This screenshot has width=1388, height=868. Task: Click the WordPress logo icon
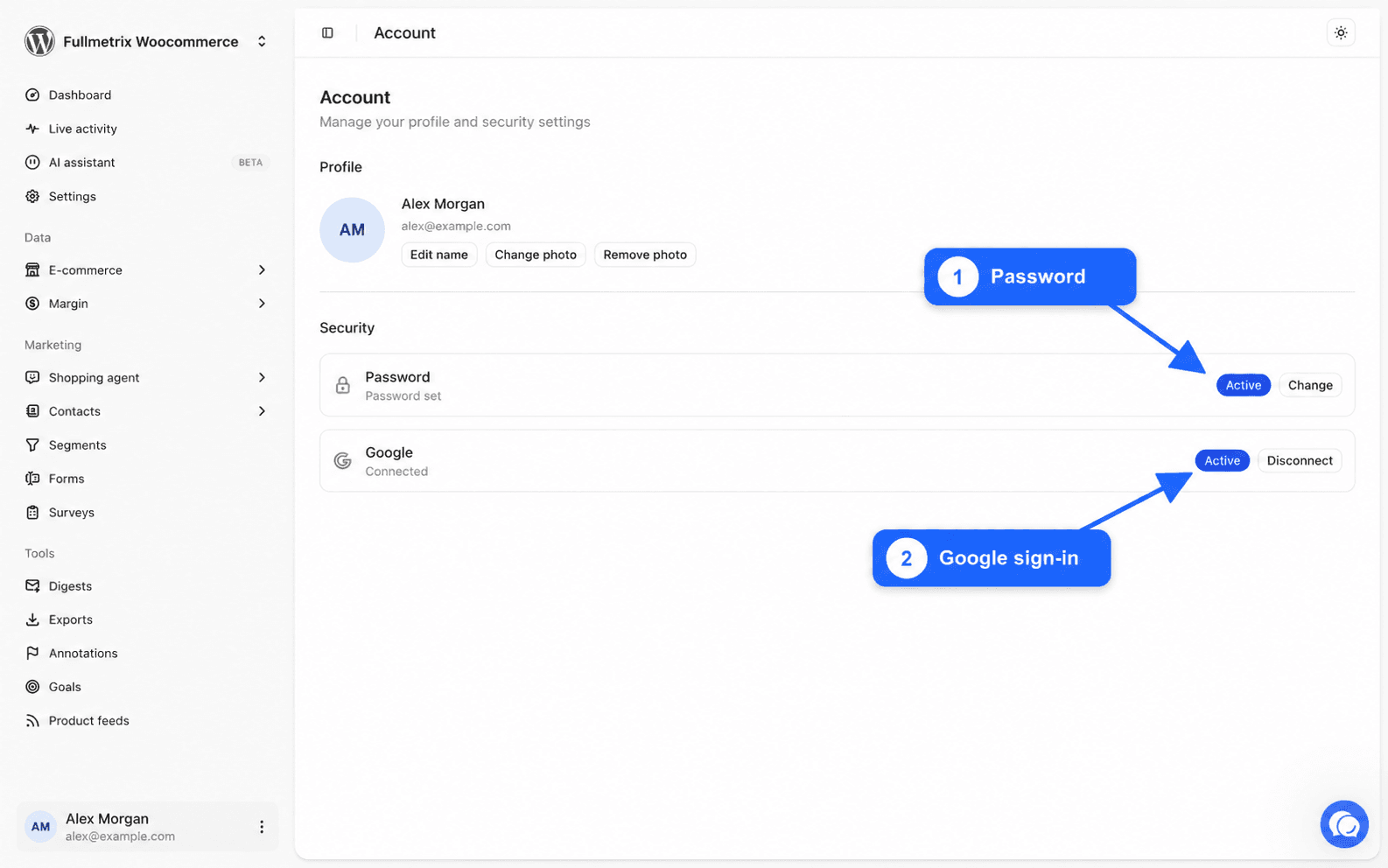(39, 41)
